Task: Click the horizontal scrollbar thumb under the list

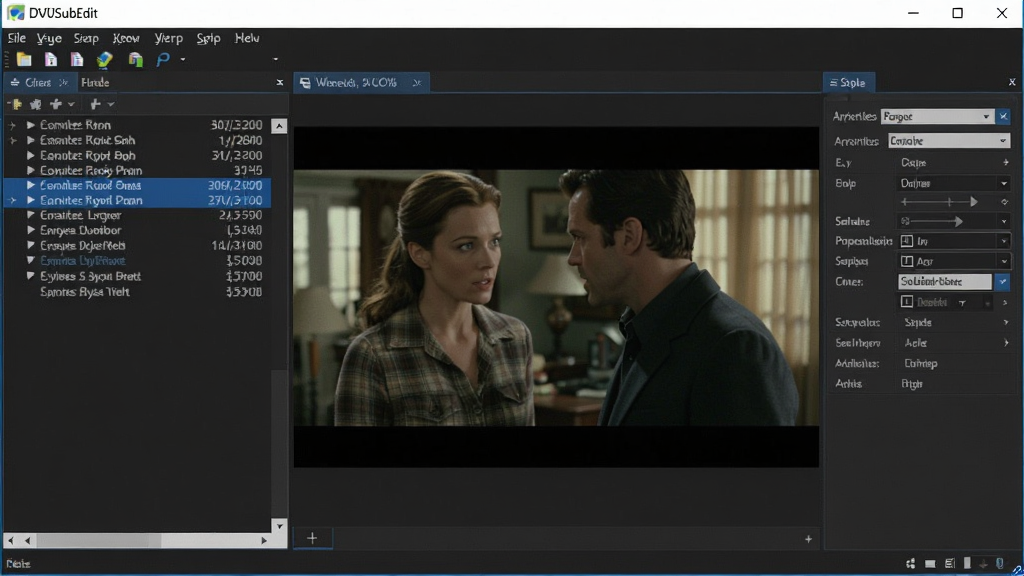Action: coord(99,540)
